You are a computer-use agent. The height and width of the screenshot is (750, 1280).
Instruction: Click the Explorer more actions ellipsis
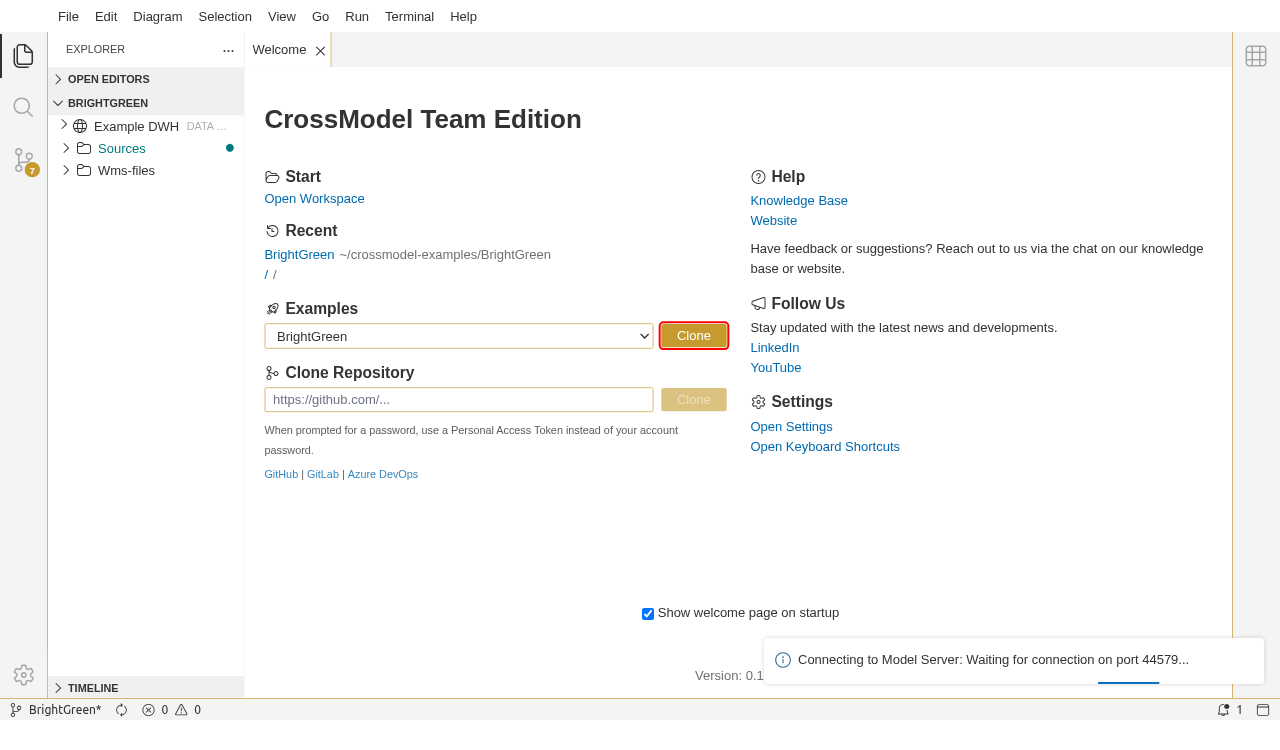228,50
